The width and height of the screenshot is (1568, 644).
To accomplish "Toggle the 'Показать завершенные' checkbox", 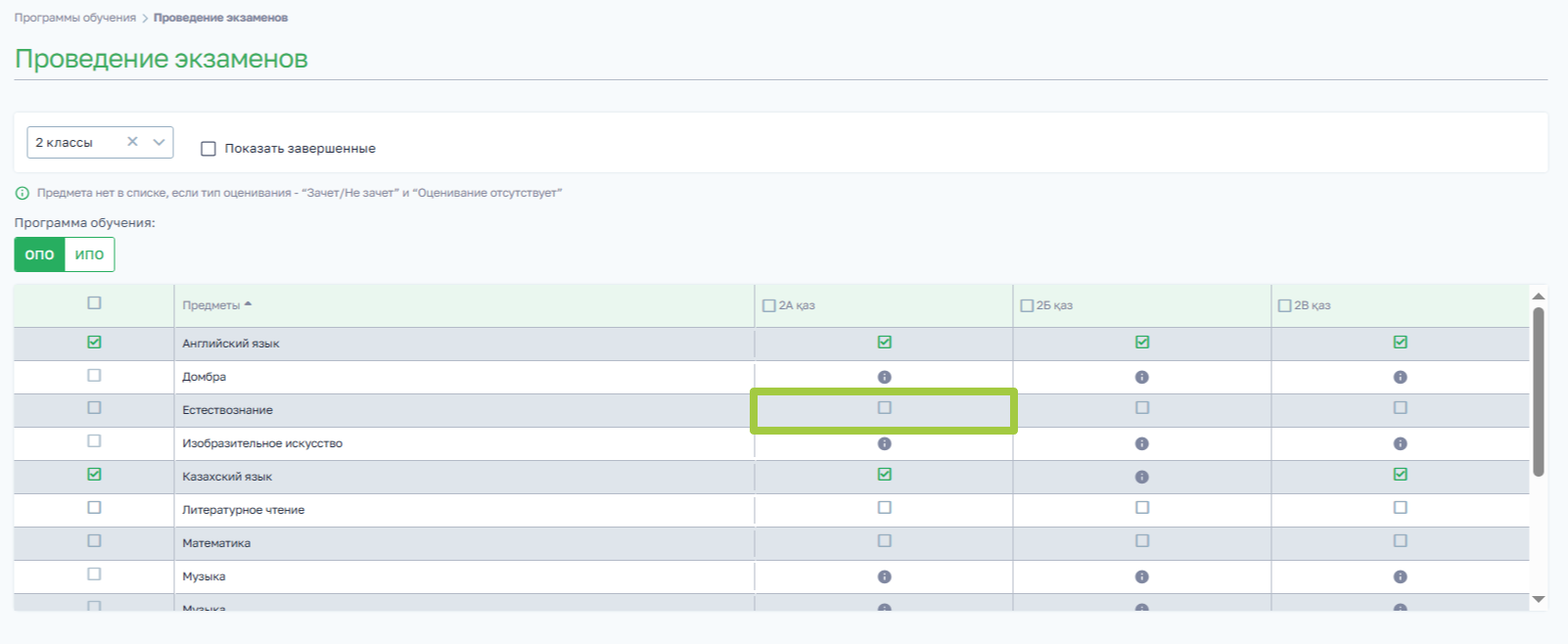I will click(x=208, y=149).
